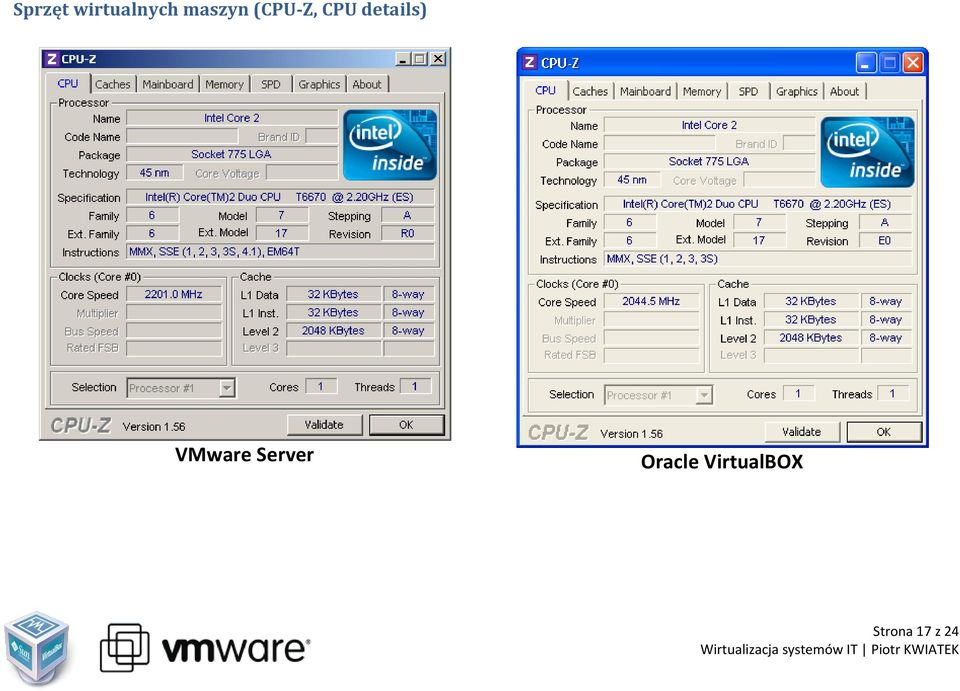Viewport: 960px width, 691px height.
Task: Open the Caches tab in VMware window
Action: click(113, 84)
